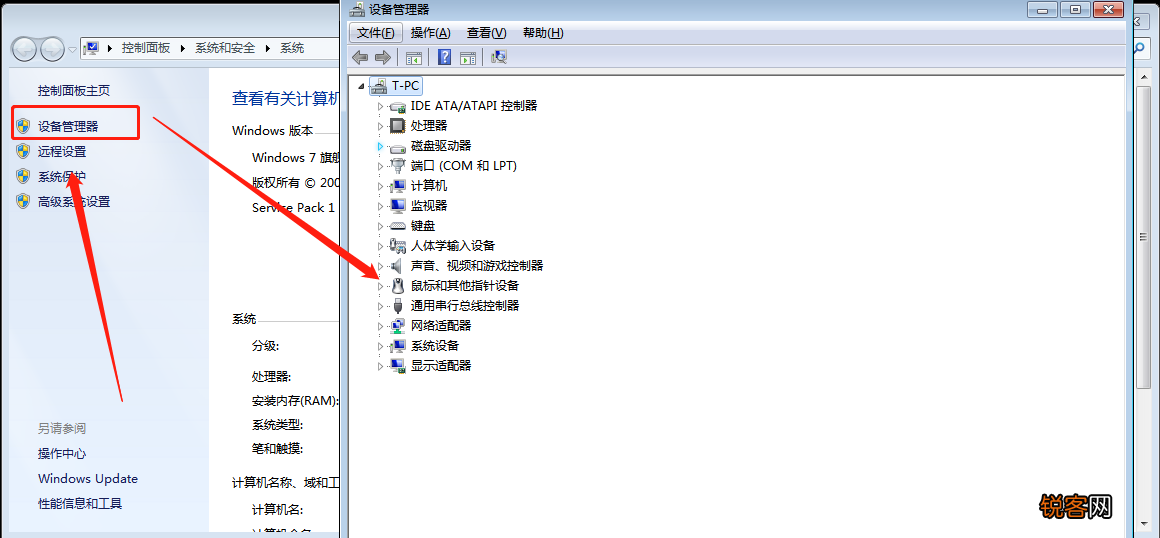Open the 操作(A) menu

431,33
